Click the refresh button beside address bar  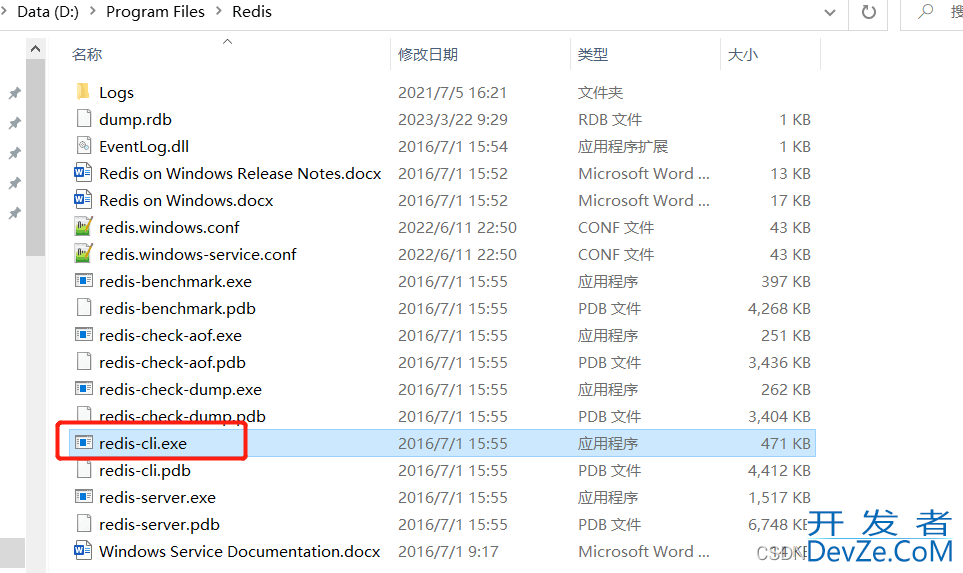(868, 13)
